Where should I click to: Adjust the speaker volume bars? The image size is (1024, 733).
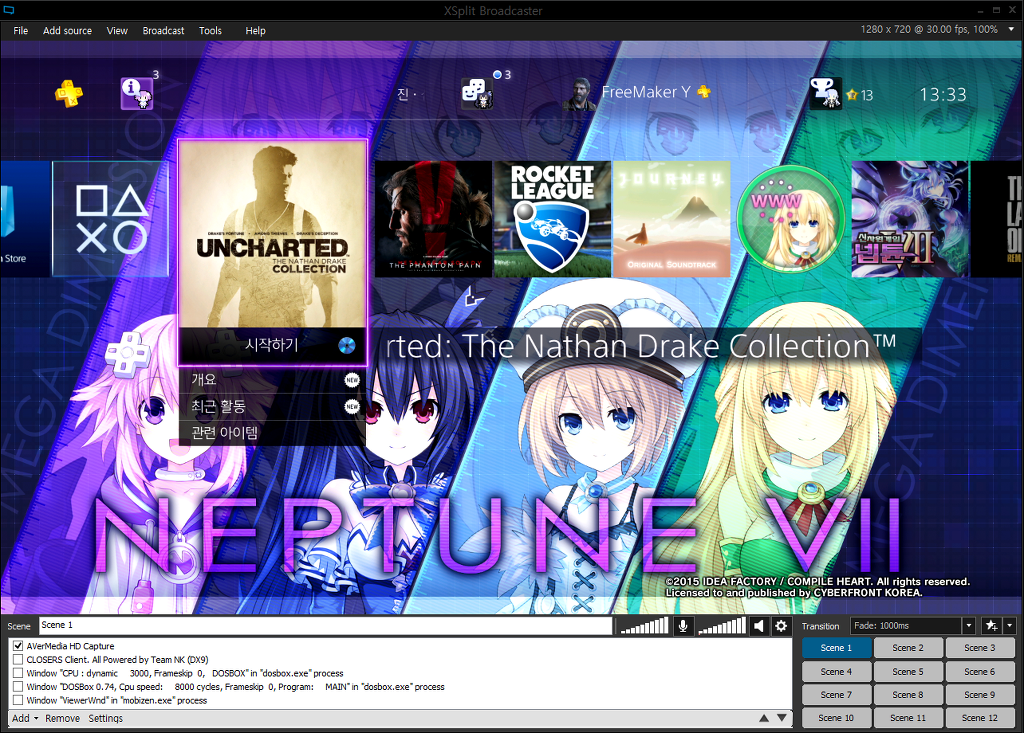(722, 626)
